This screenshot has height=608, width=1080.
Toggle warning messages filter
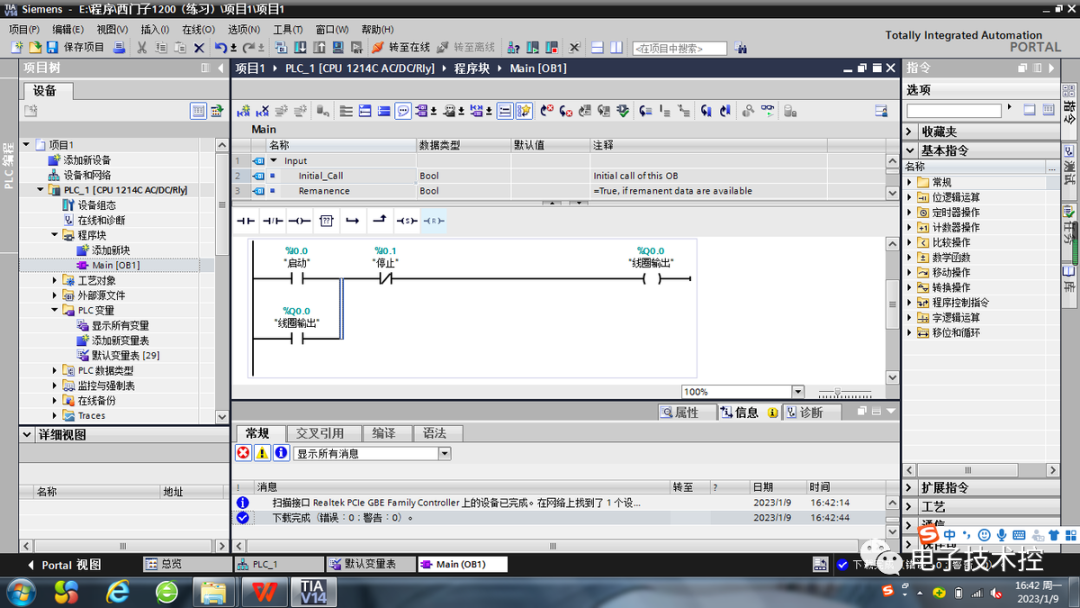coord(262,453)
